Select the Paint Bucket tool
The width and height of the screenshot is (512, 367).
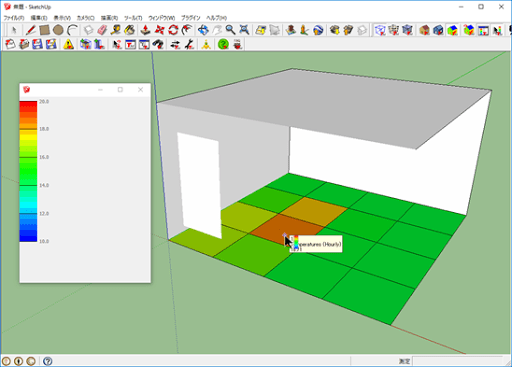pyautogui.click(x=129, y=30)
